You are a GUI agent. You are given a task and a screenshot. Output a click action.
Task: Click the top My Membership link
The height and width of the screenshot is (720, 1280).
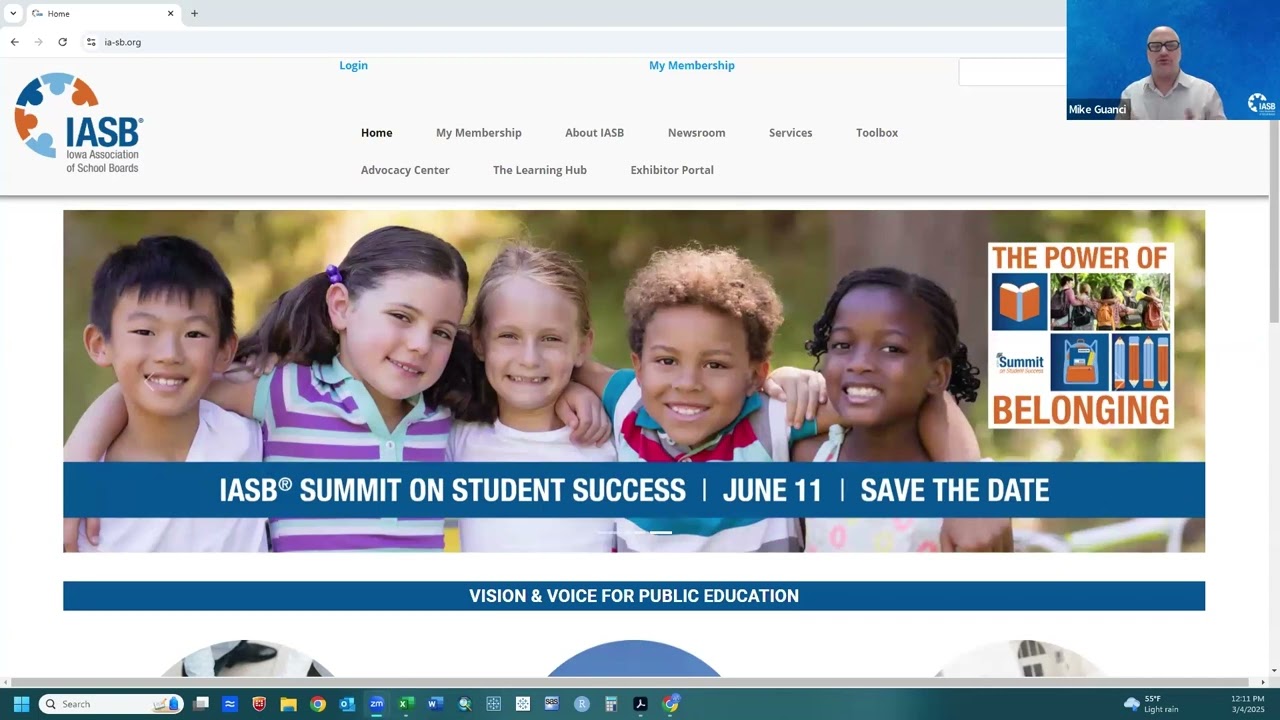coord(692,65)
